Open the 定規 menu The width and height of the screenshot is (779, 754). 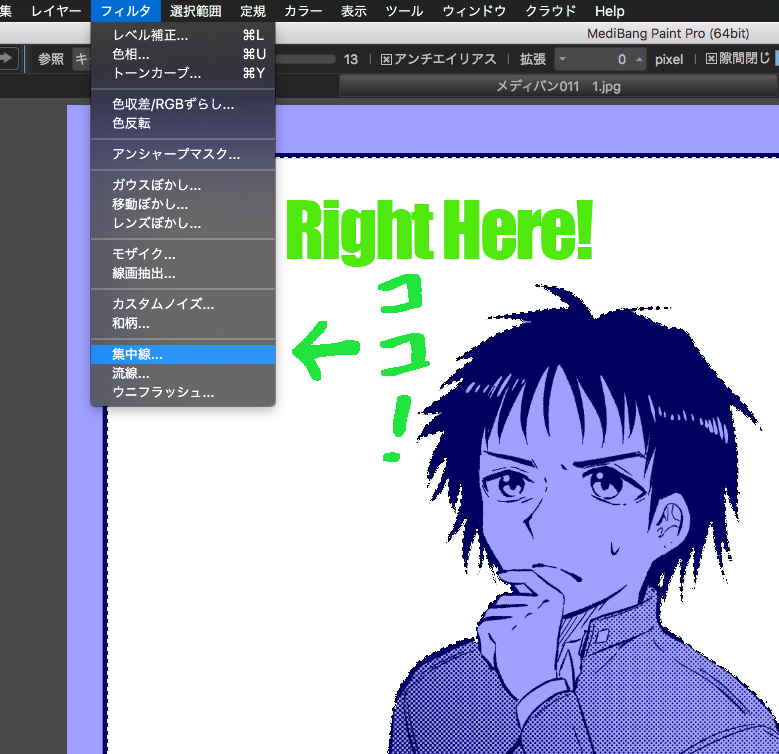[x=253, y=11]
